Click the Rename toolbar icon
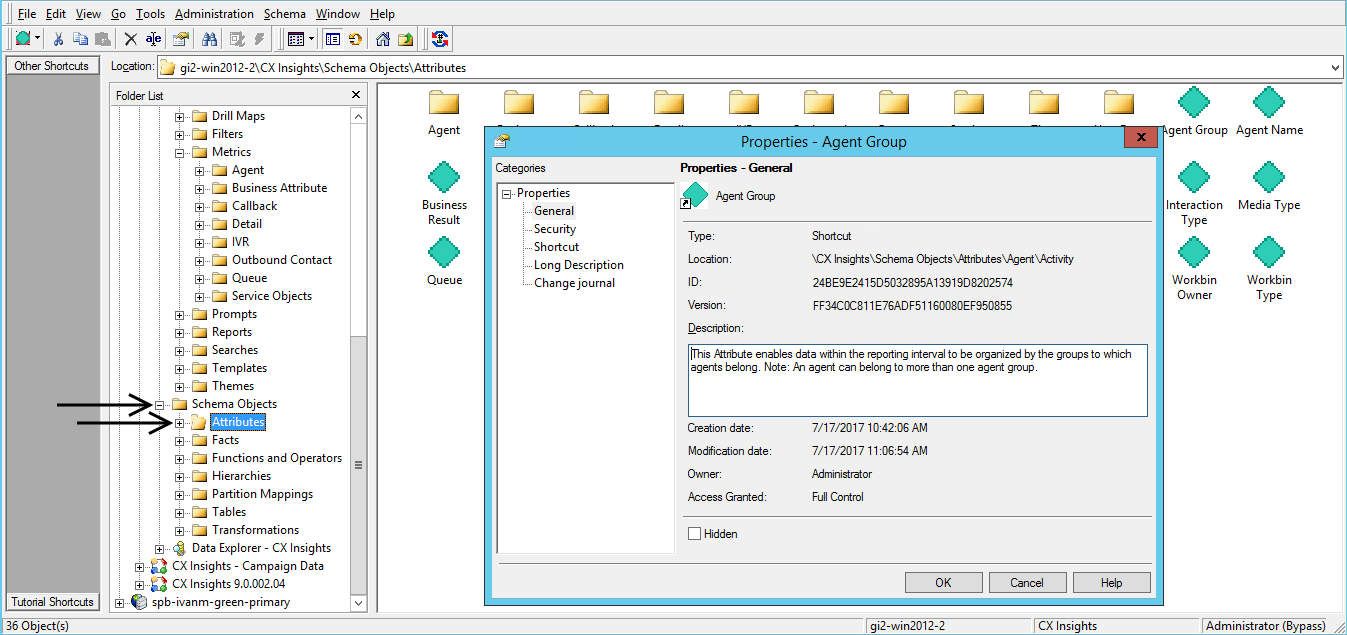Viewport: 1347px width, 635px height. (153, 39)
